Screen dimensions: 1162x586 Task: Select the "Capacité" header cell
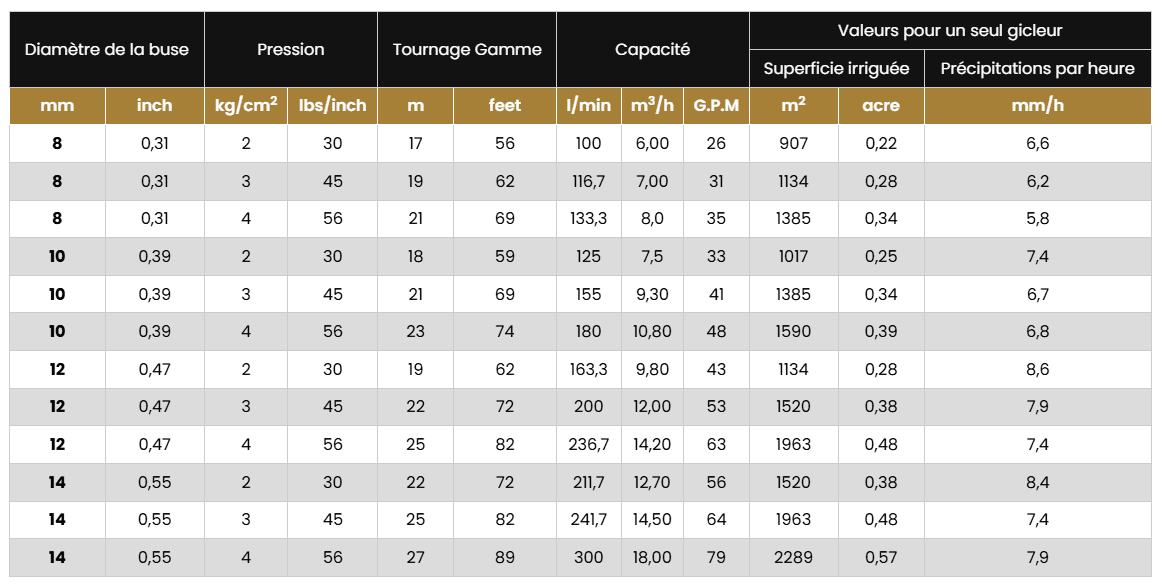pyautogui.click(x=652, y=49)
